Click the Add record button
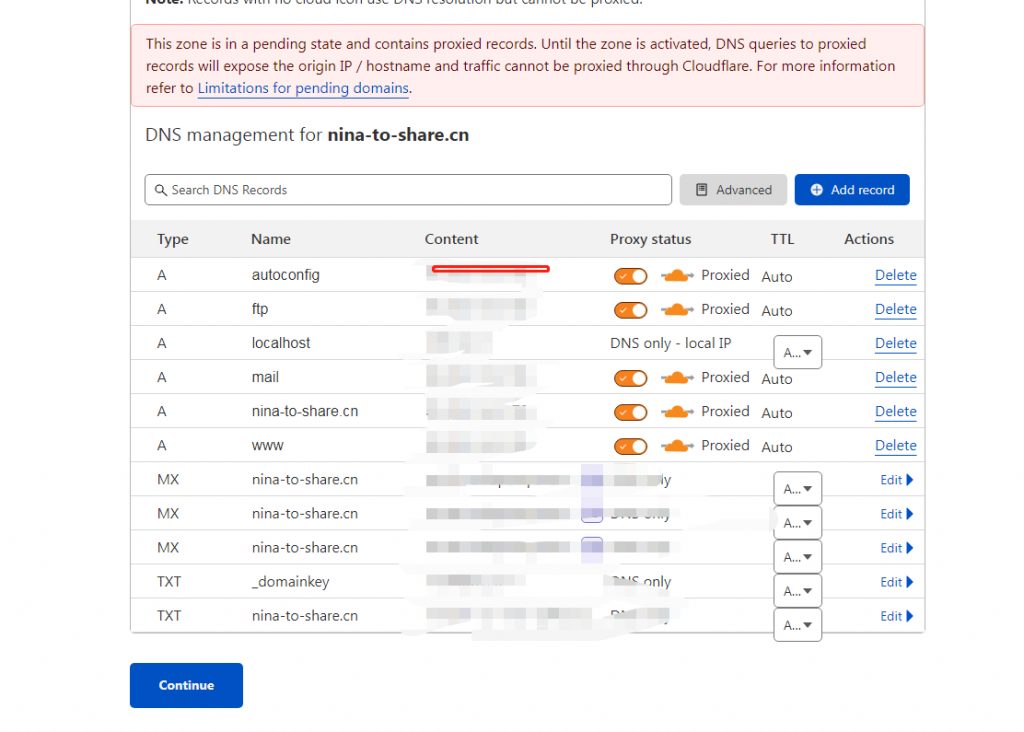Image resolution: width=1024 pixels, height=732 pixels. 852,190
